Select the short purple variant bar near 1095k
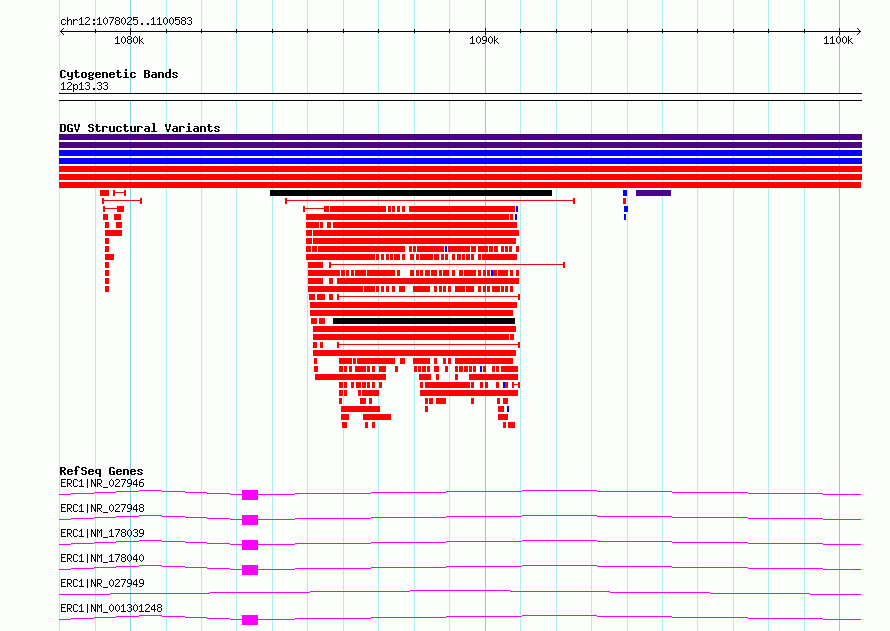The height and width of the screenshot is (631, 890). click(x=653, y=193)
